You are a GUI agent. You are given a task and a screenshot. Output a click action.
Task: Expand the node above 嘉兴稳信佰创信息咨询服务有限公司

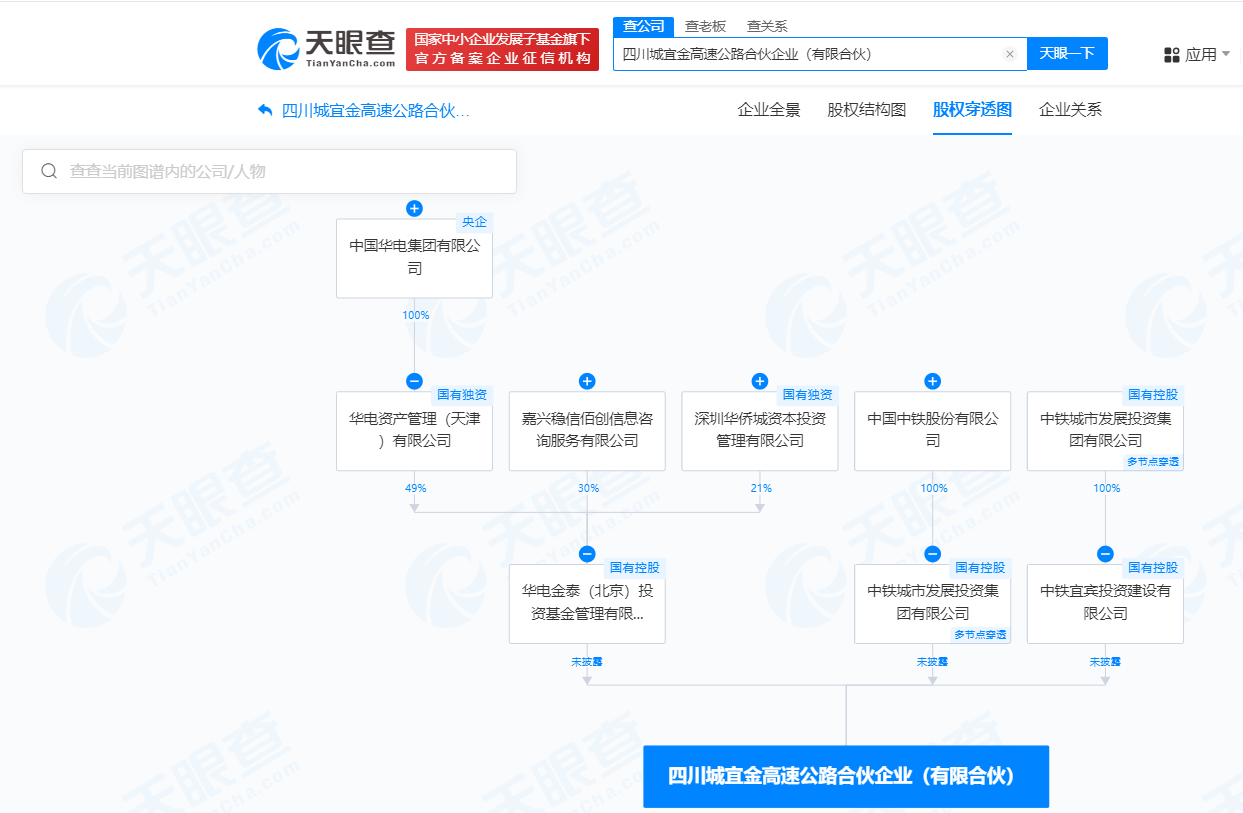[x=587, y=381]
